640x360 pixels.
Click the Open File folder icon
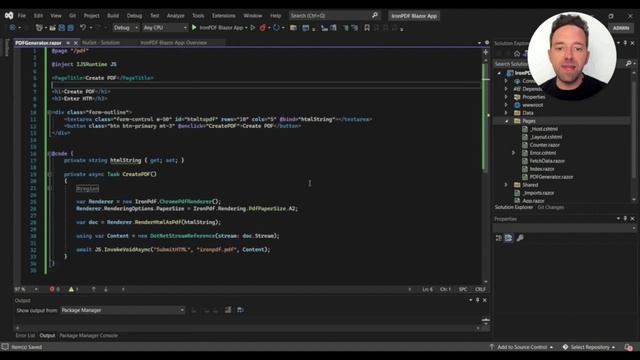53,28
